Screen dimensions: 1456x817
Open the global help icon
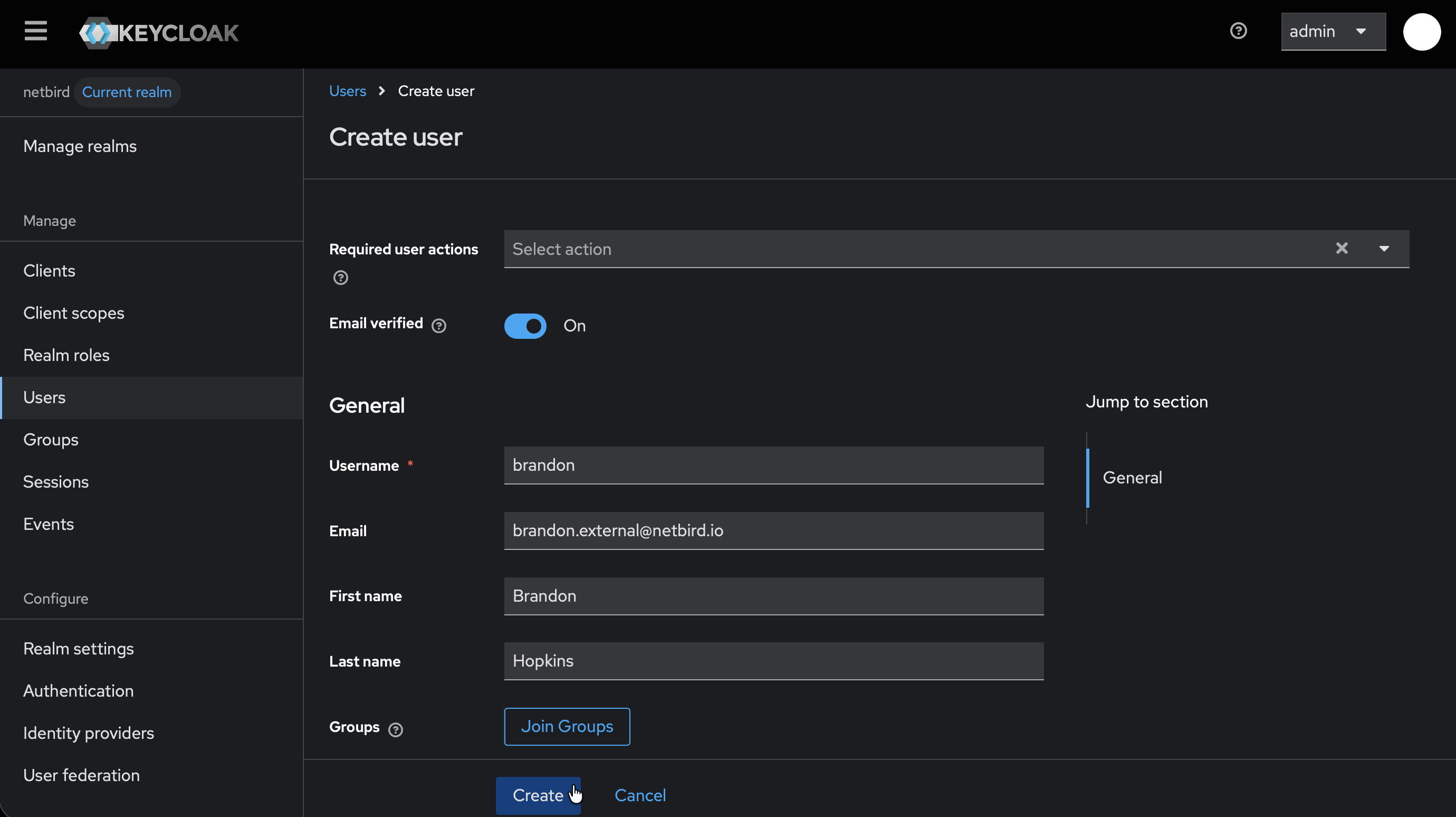[1239, 31]
